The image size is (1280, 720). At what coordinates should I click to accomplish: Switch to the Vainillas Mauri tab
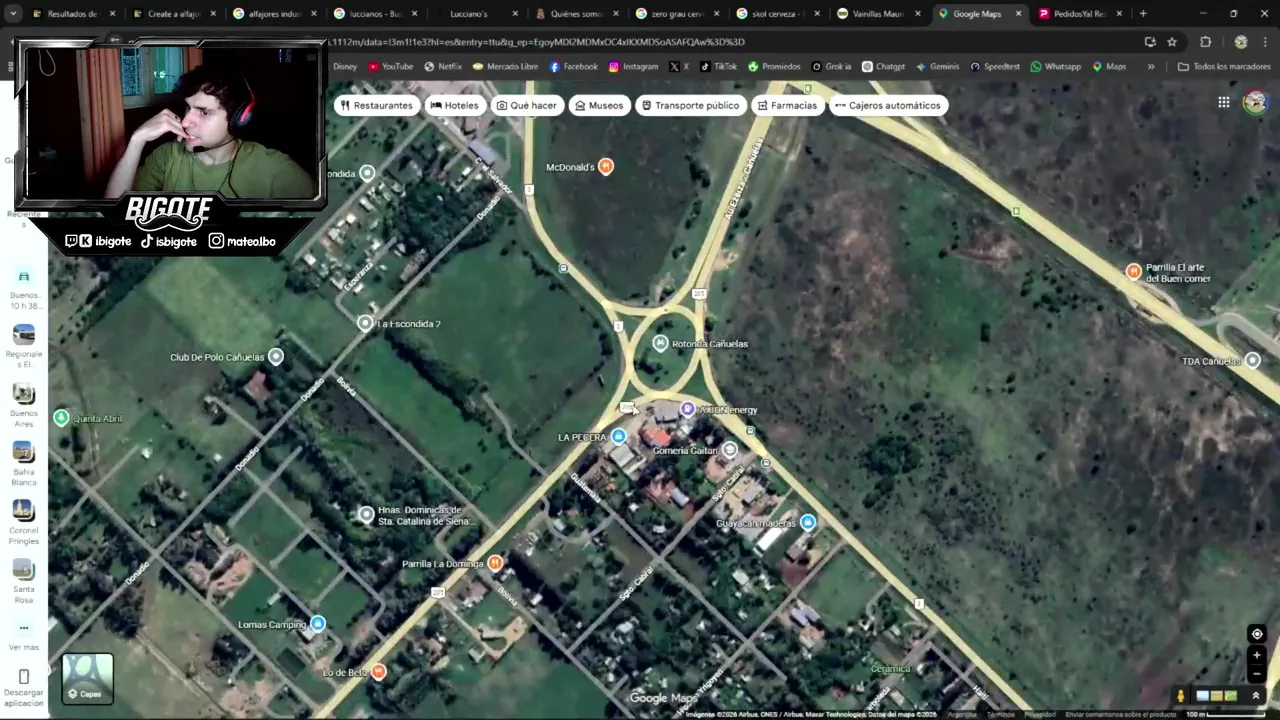pos(878,14)
